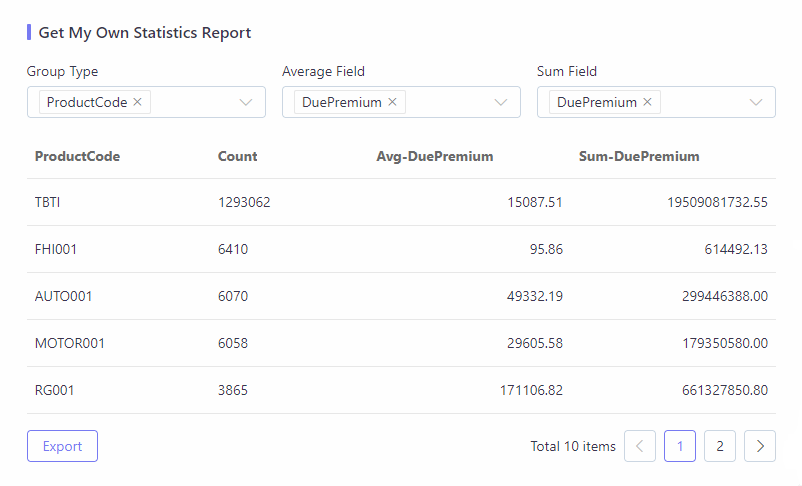
Task: Select page 1 in pagination
Action: (x=680, y=446)
